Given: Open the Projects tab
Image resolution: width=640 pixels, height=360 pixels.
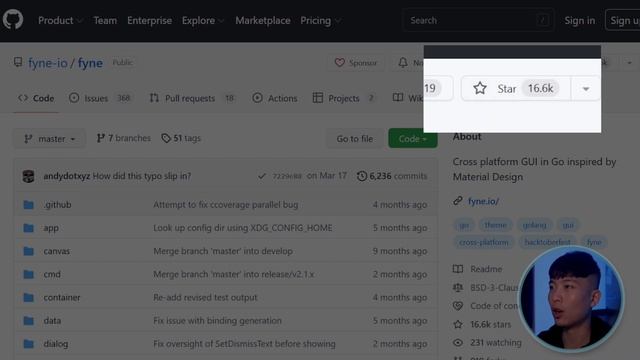Looking at the screenshot, I should coord(344,98).
